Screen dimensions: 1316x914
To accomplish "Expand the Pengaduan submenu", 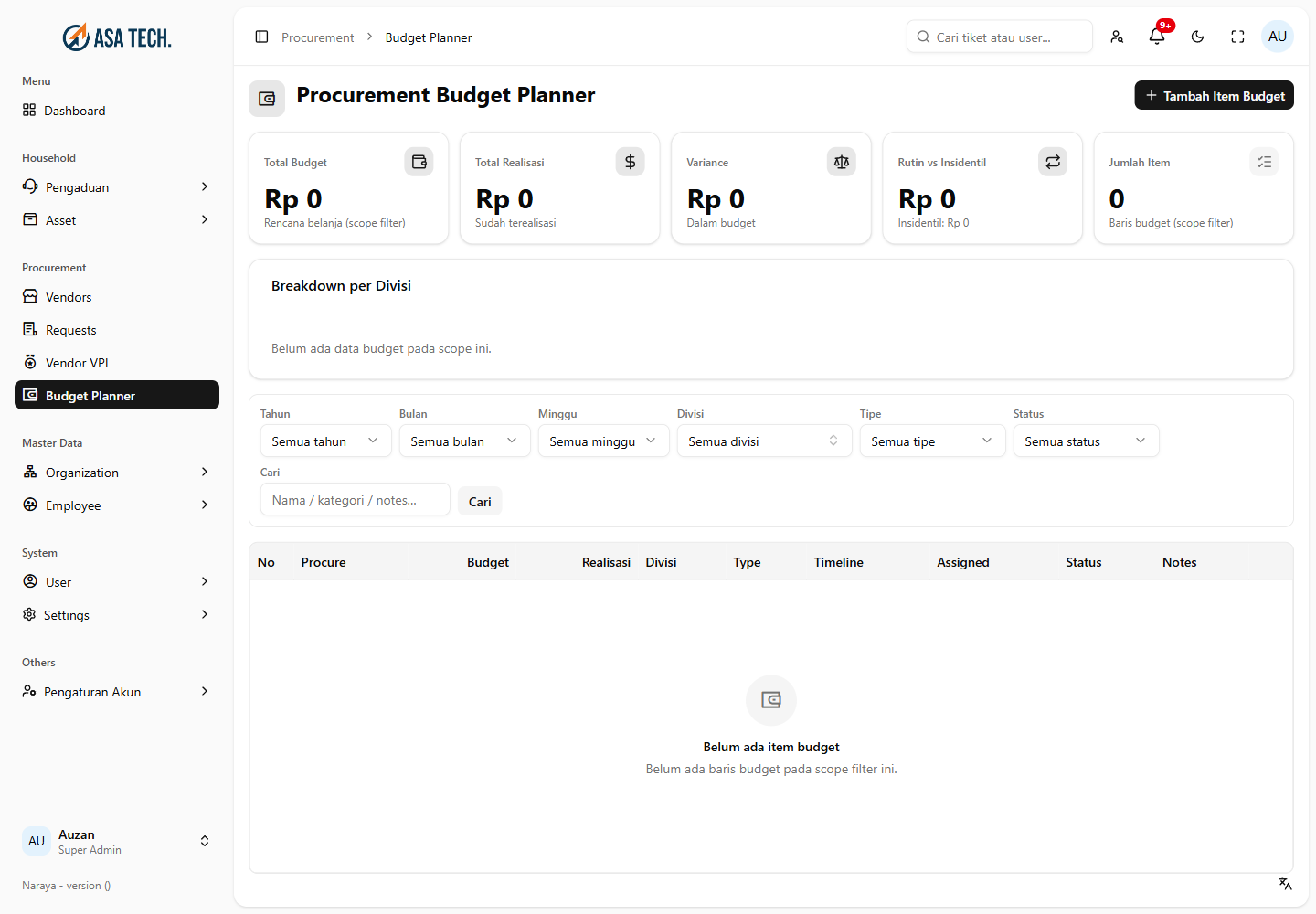I will pyautogui.click(x=117, y=187).
